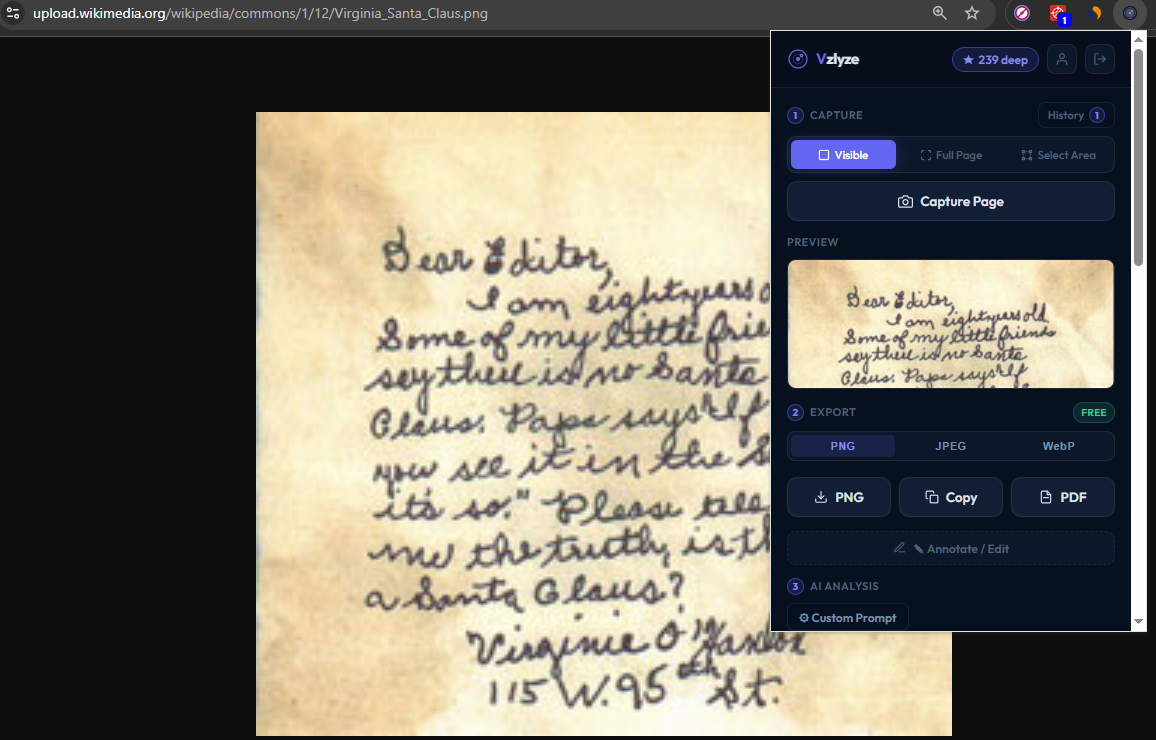Click the PREVIEW label

point(812,242)
